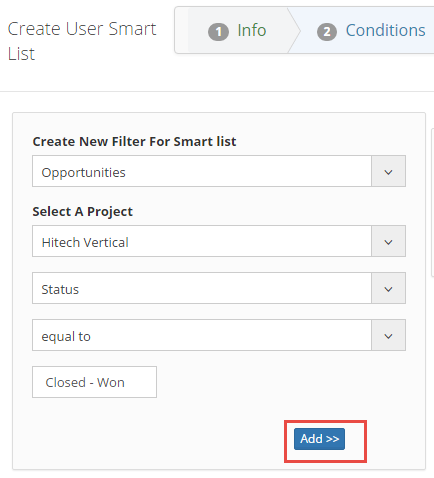
Task: Click the Closed - Won value field
Action: click(94, 382)
